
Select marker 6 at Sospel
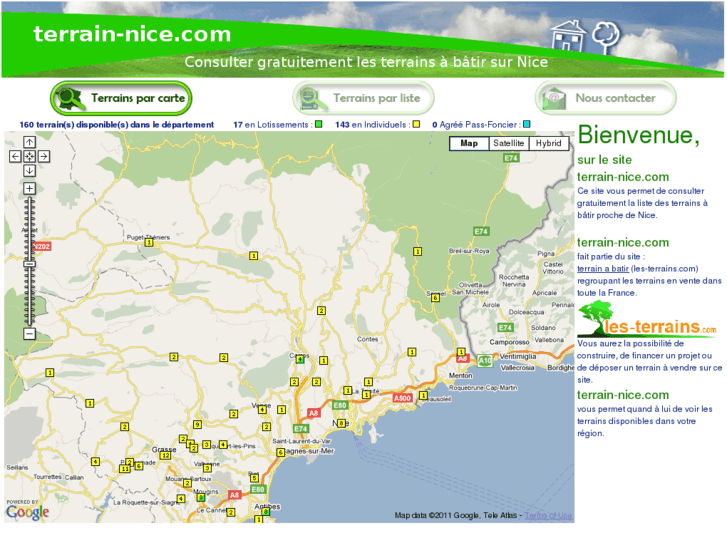tap(435, 298)
